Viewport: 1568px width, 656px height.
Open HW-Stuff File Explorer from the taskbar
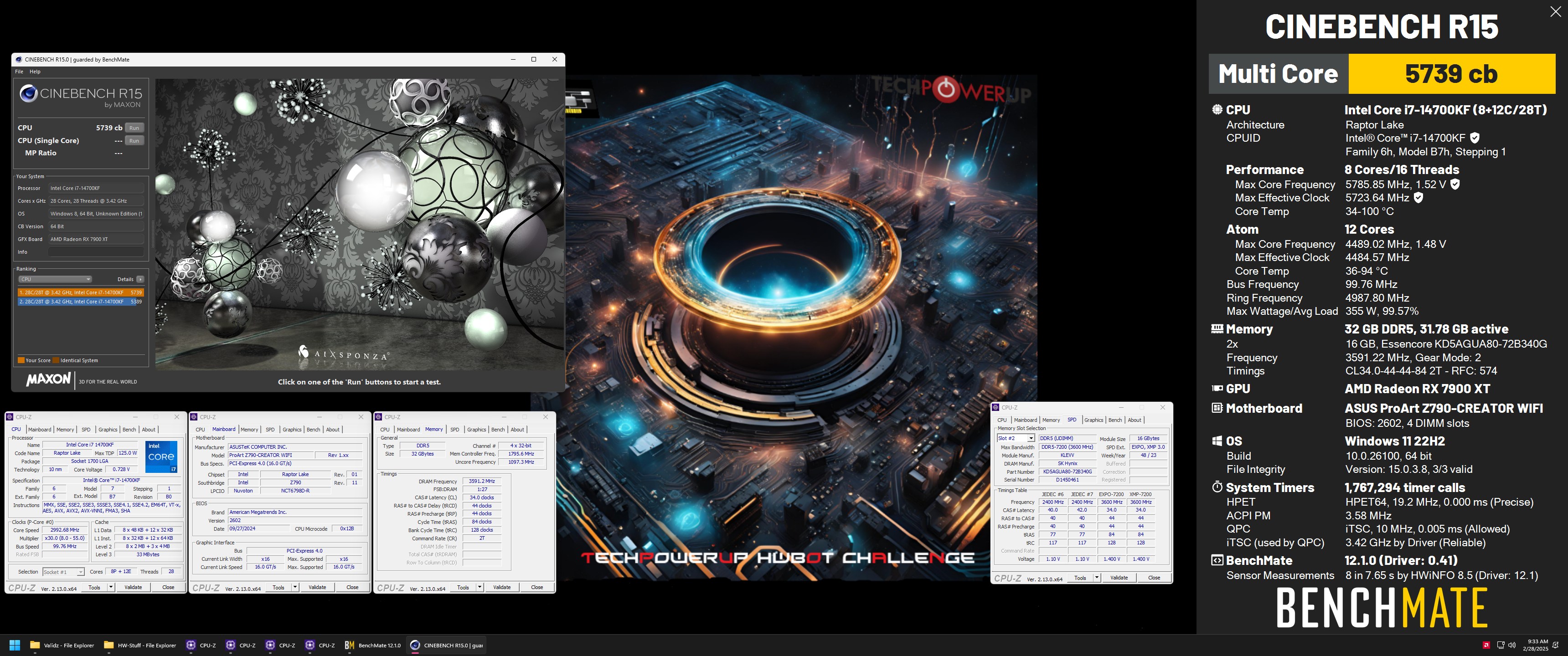coord(140,645)
